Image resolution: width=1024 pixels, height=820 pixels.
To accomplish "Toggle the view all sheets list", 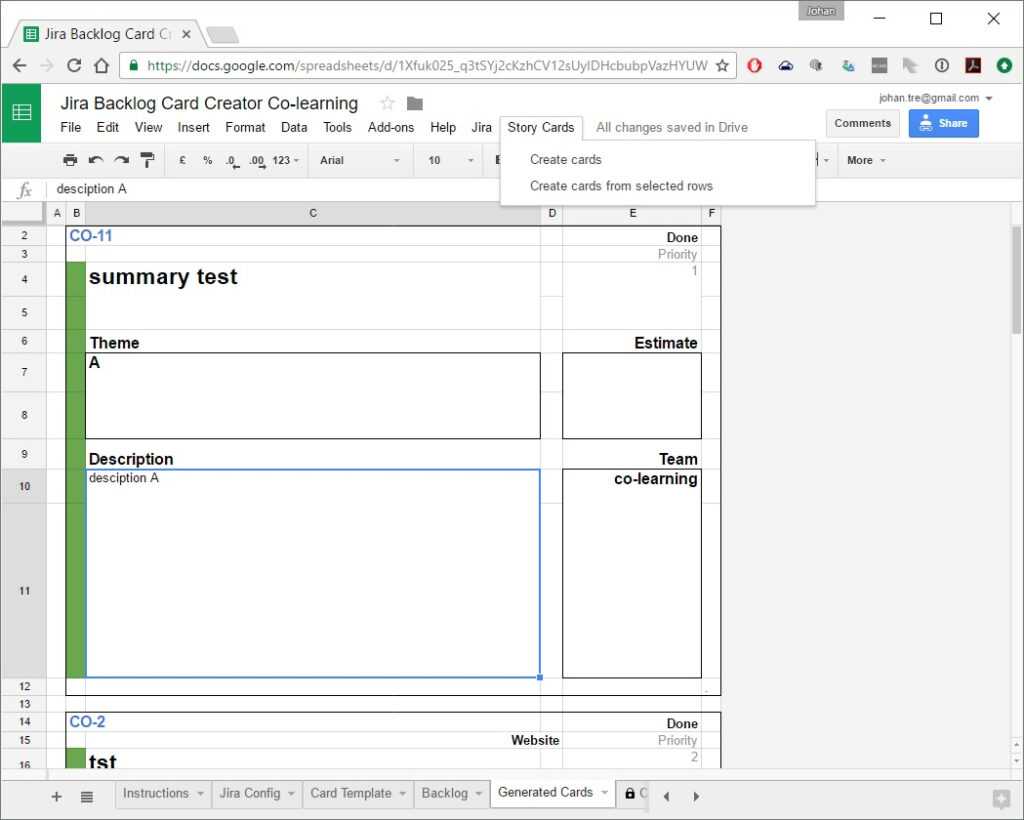I will (x=87, y=795).
